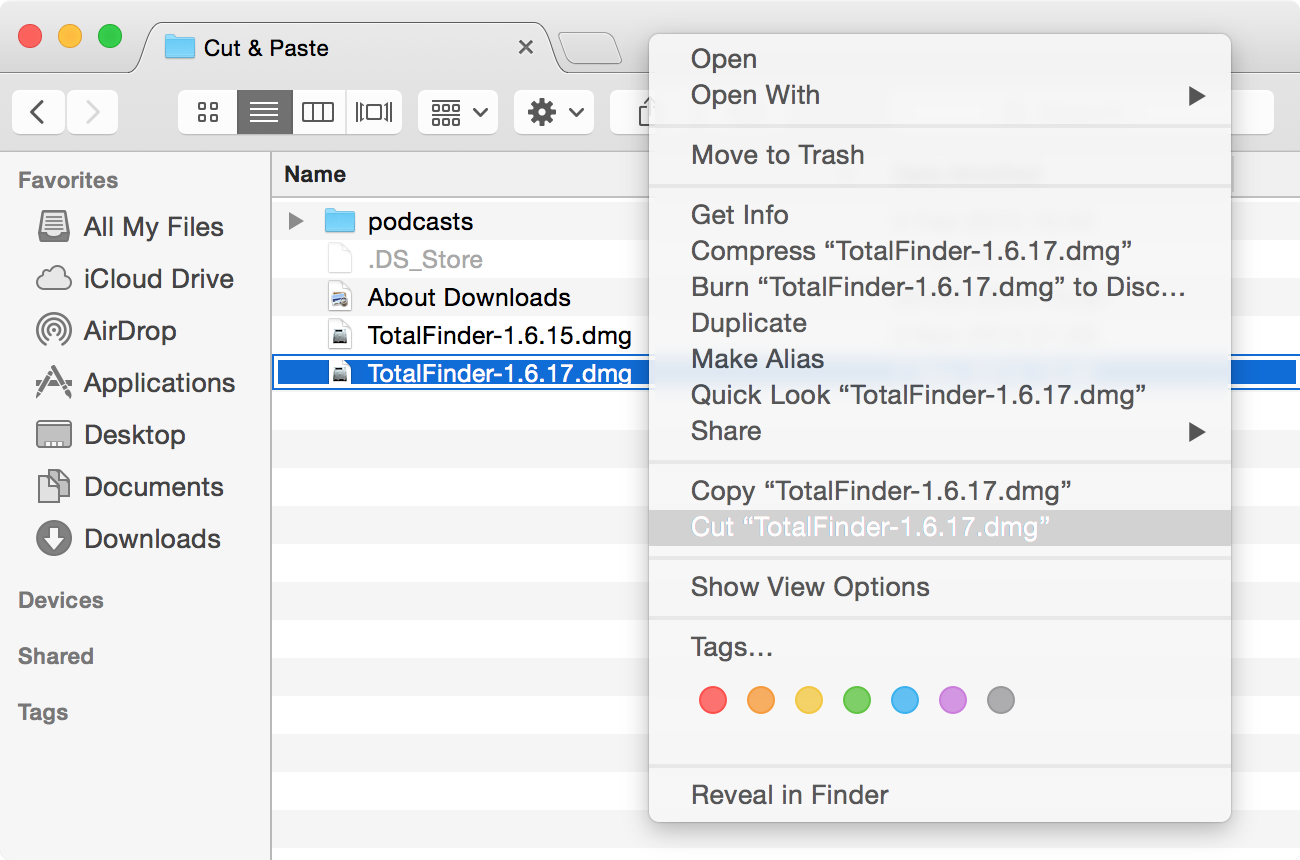The height and width of the screenshot is (860, 1300).
Task: Open the Arrange items dropdown
Action: (457, 112)
